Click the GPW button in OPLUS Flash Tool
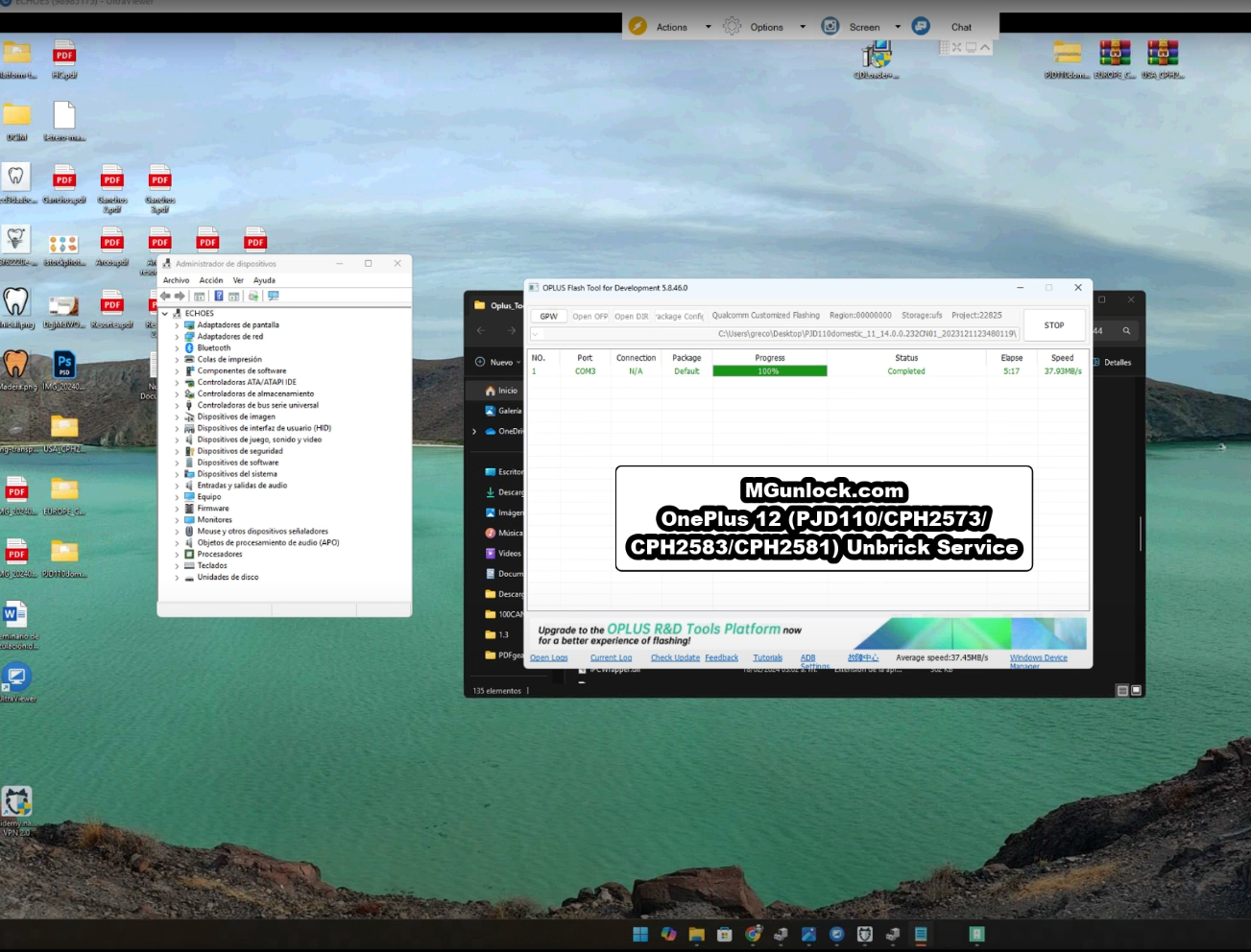 coord(548,316)
